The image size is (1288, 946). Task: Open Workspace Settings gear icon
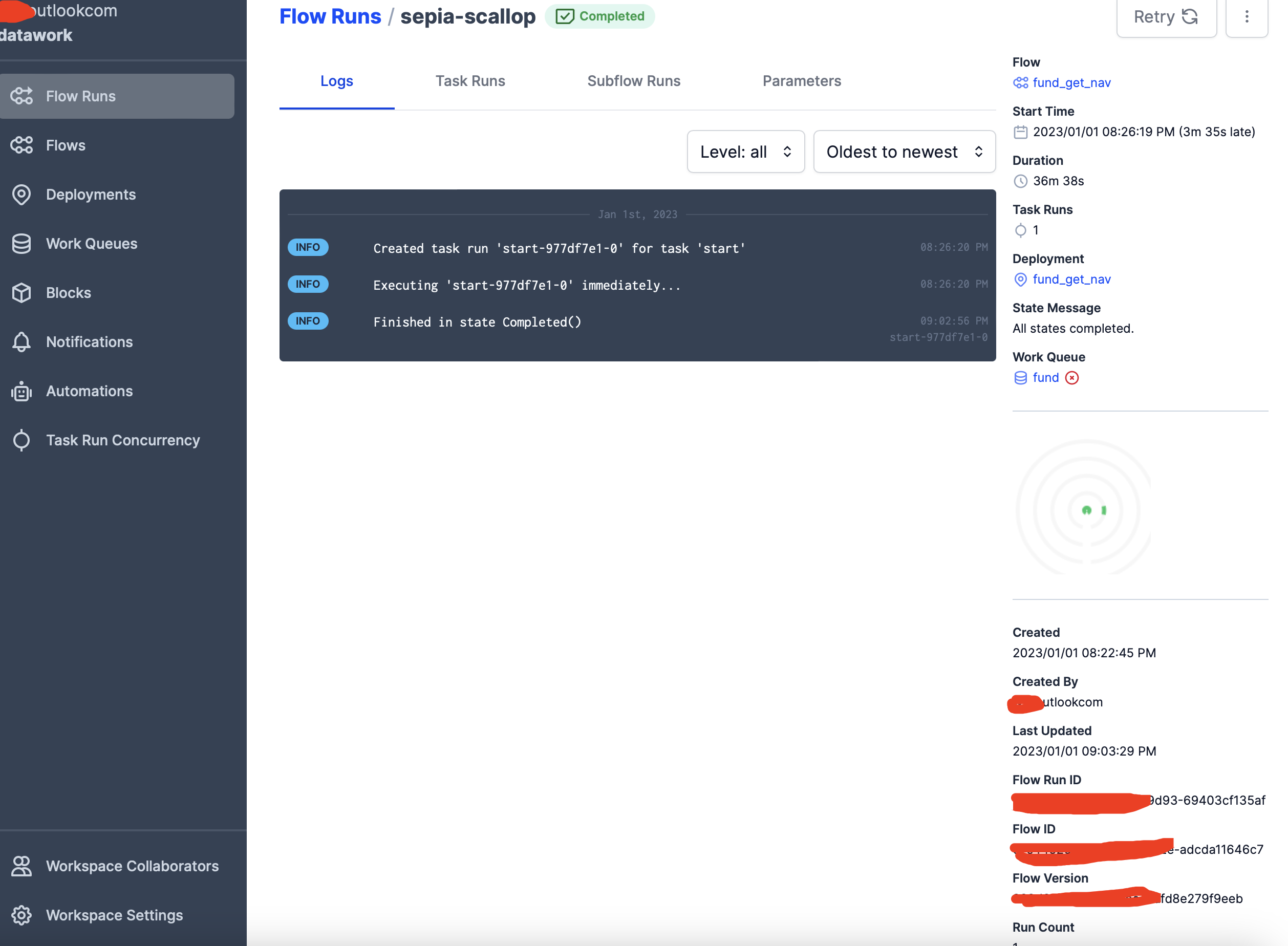pyautogui.click(x=22, y=915)
